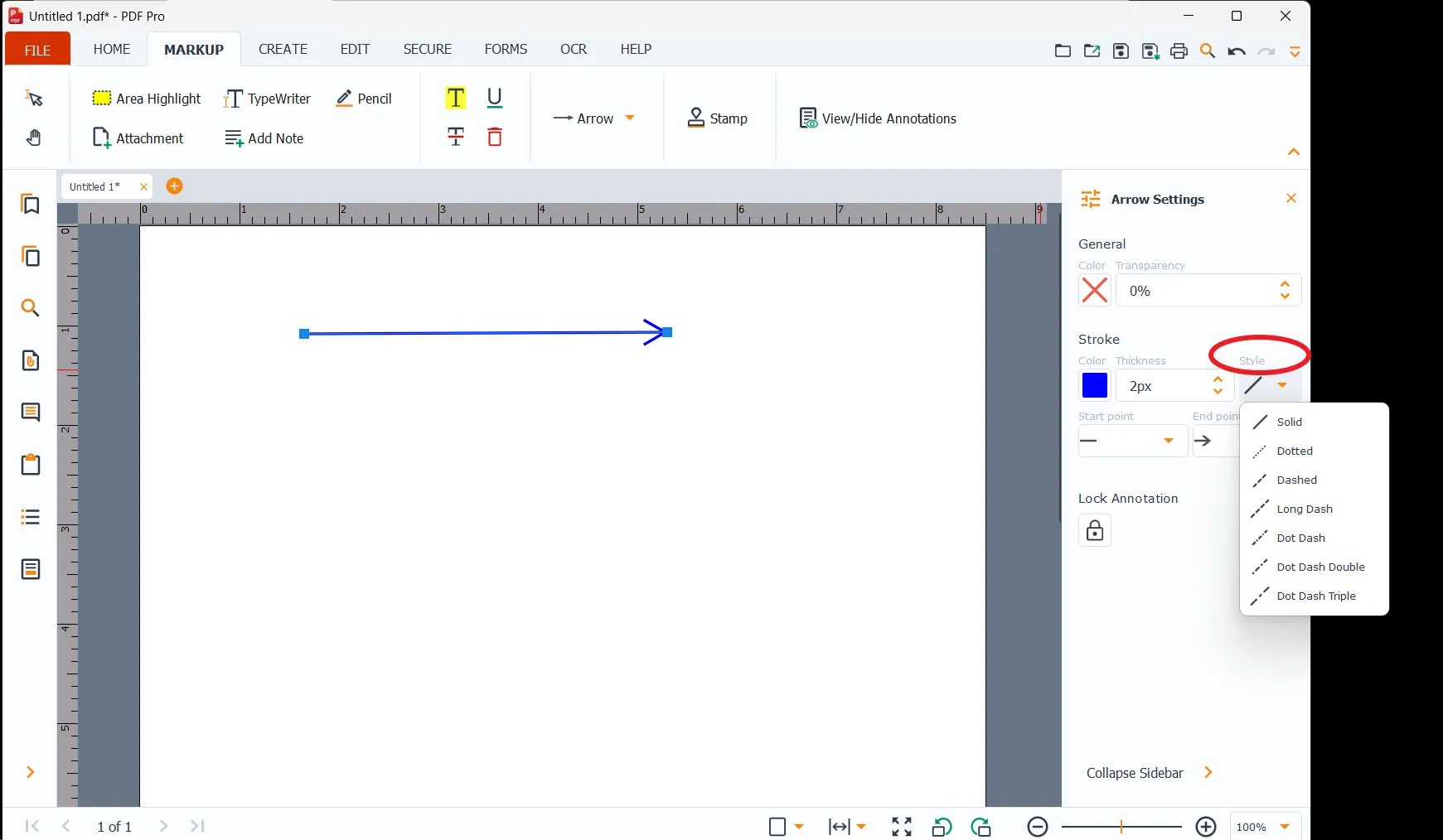The width and height of the screenshot is (1443, 840).
Task: Delete annotation with the red trash icon
Action: (495, 137)
